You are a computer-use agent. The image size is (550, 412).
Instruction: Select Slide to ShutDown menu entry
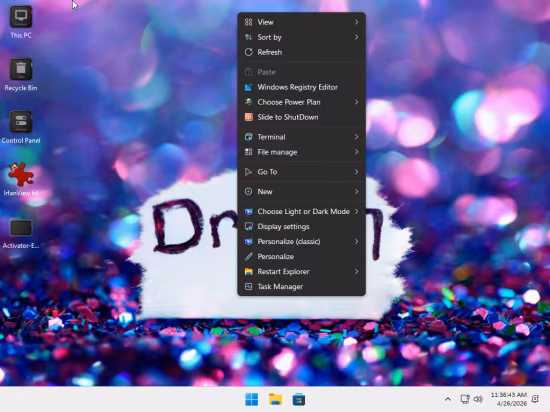[302, 117]
